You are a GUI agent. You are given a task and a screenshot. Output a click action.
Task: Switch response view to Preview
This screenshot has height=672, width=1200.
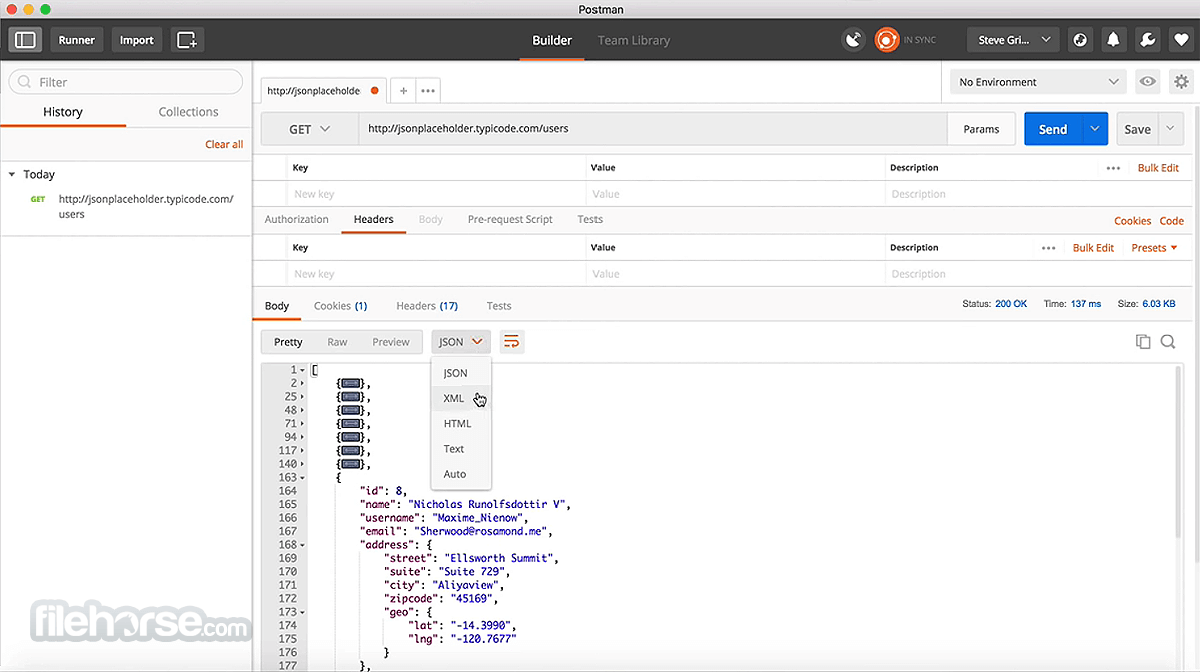(391, 342)
